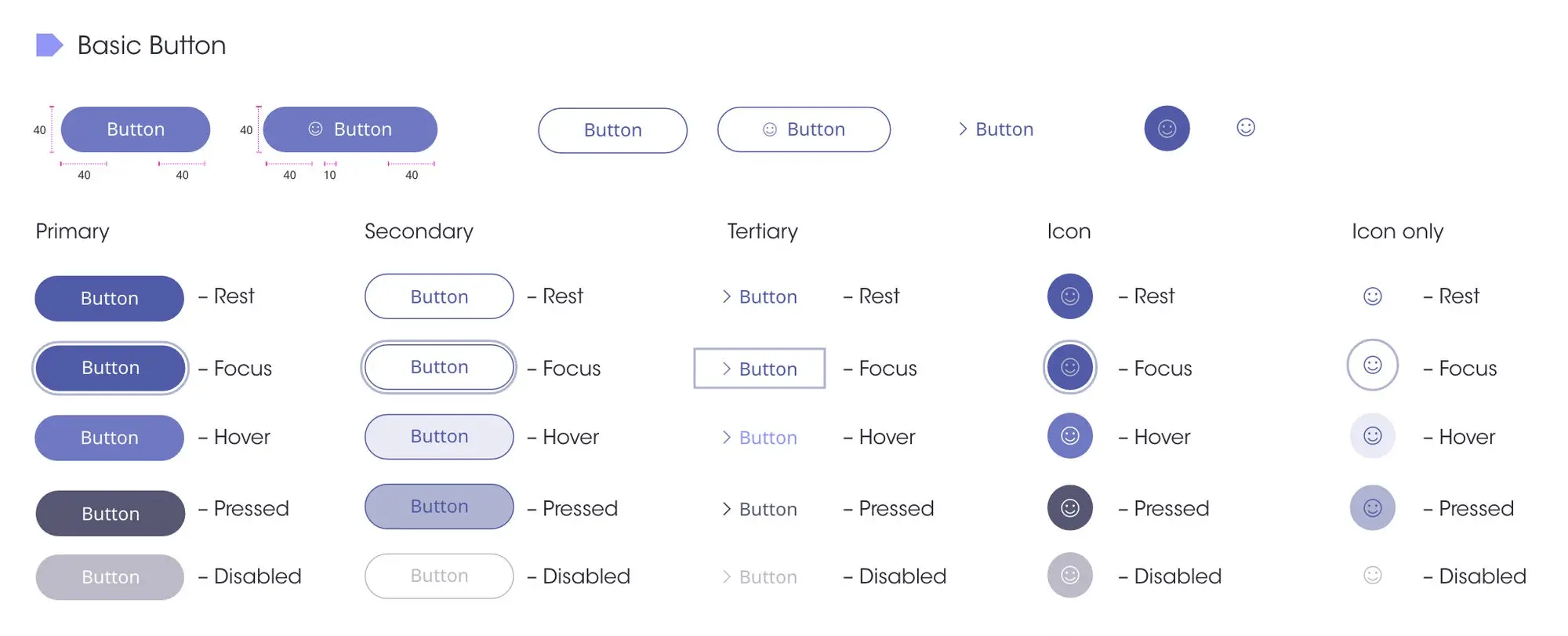
Task: Click the Primary Rest button
Action: (x=110, y=298)
